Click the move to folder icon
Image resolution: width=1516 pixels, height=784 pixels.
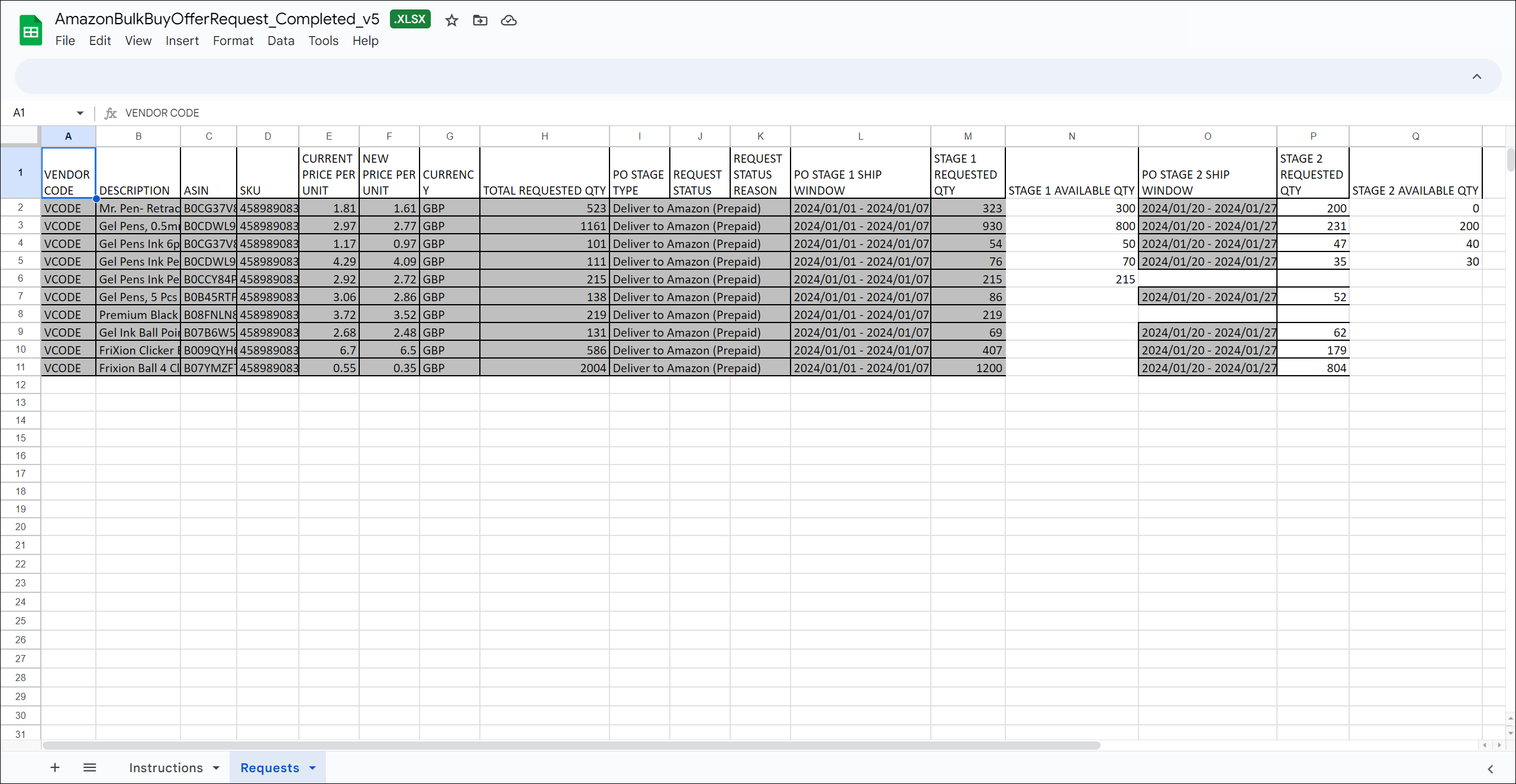480,21
